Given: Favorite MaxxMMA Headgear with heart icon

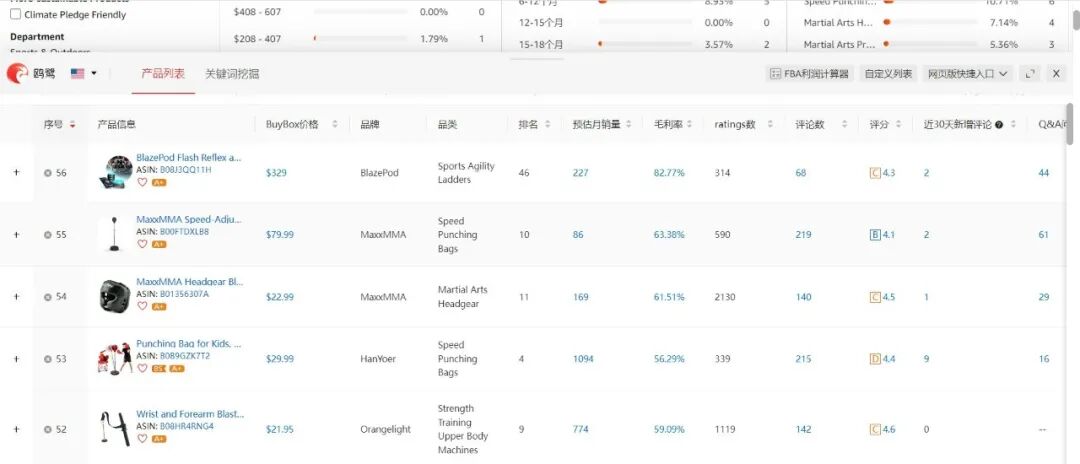Looking at the screenshot, I should coord(142,306).
